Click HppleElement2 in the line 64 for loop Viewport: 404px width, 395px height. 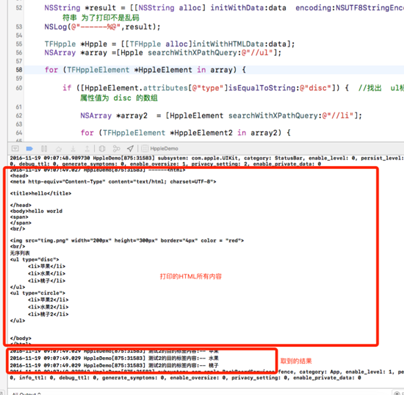[x=203, y=133]
